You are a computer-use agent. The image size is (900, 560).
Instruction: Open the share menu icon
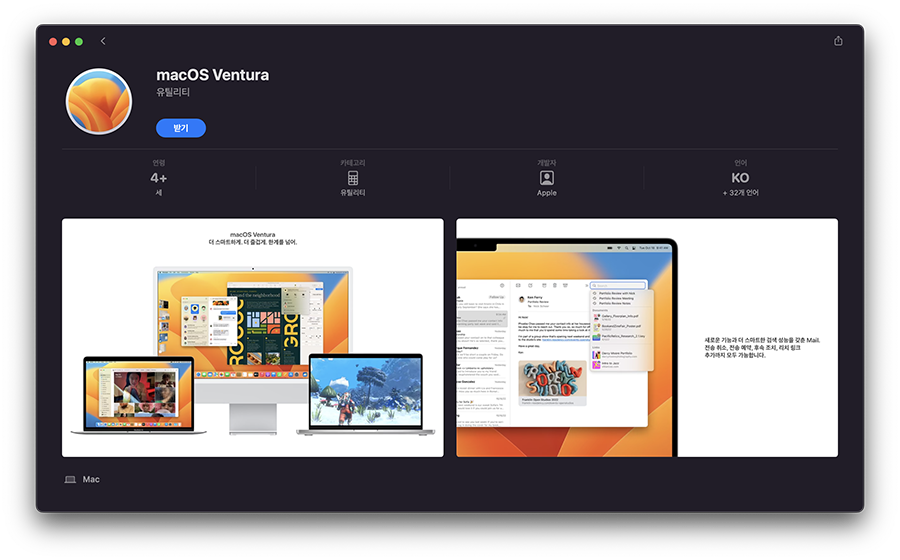click(x=838, y=41)
